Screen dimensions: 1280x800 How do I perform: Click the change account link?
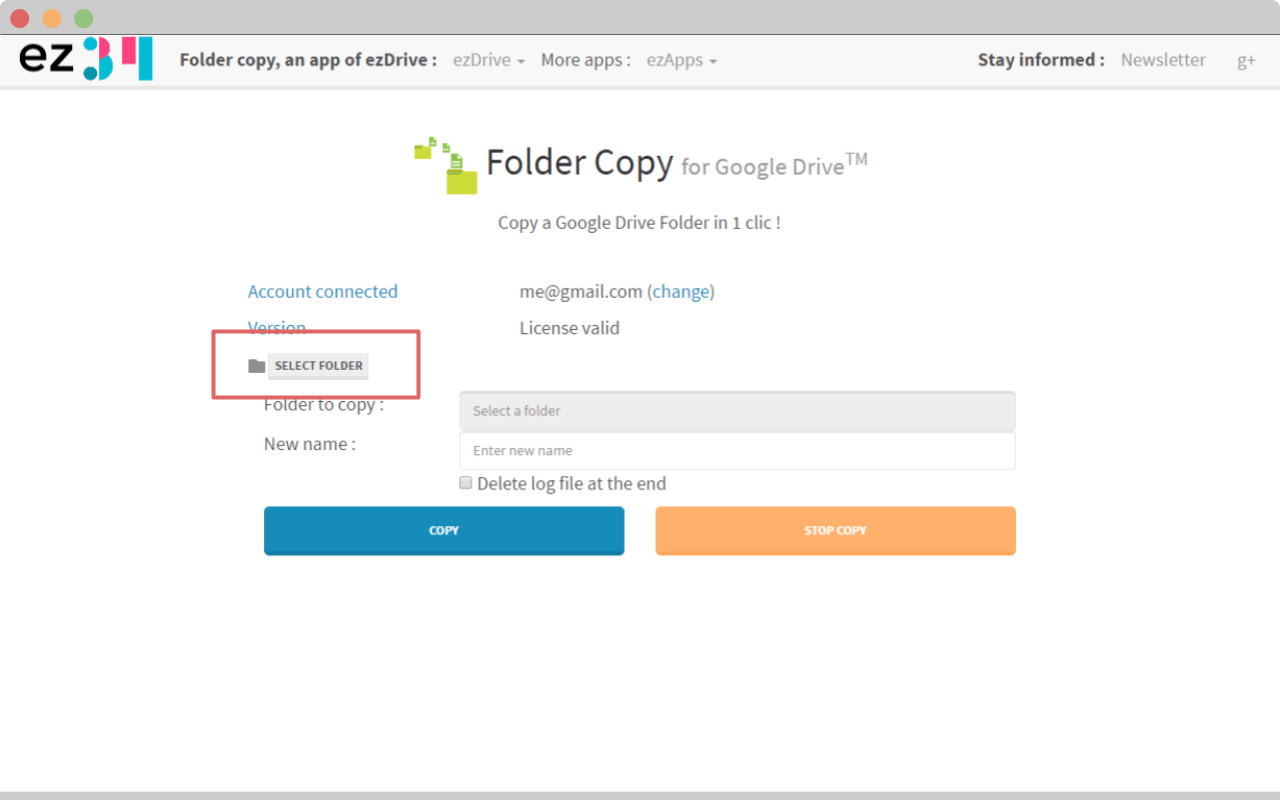(681, 292)
